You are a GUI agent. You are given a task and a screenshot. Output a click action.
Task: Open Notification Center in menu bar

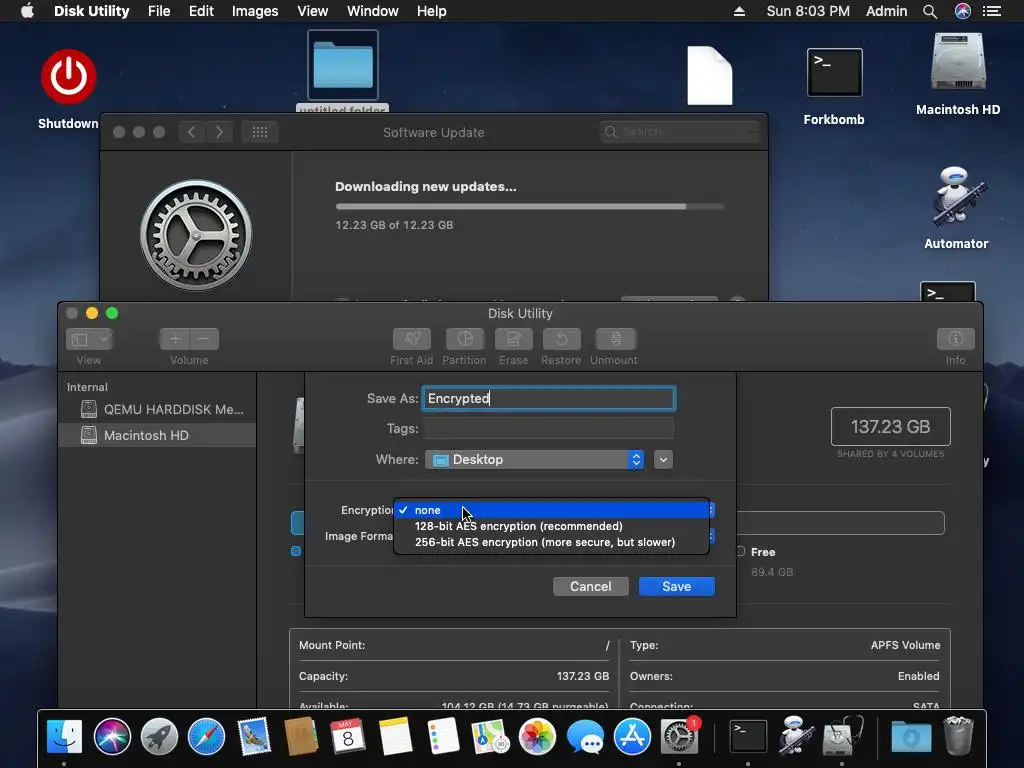coord(992,11)
